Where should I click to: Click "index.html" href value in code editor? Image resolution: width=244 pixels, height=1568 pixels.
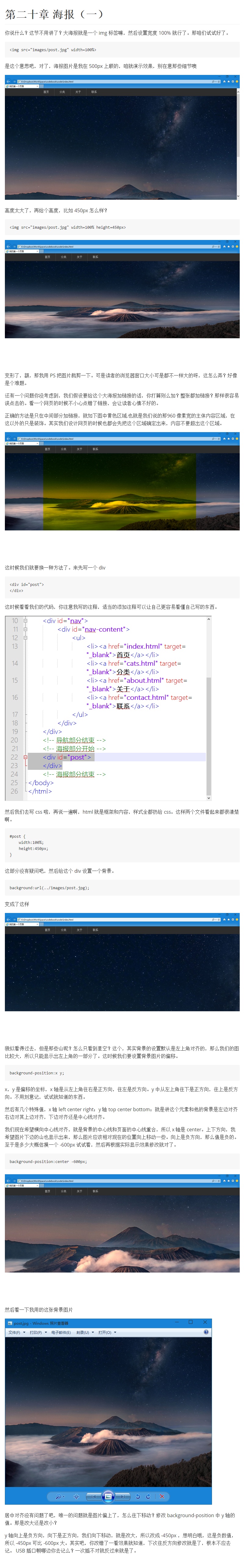click(x=143, y=647)
